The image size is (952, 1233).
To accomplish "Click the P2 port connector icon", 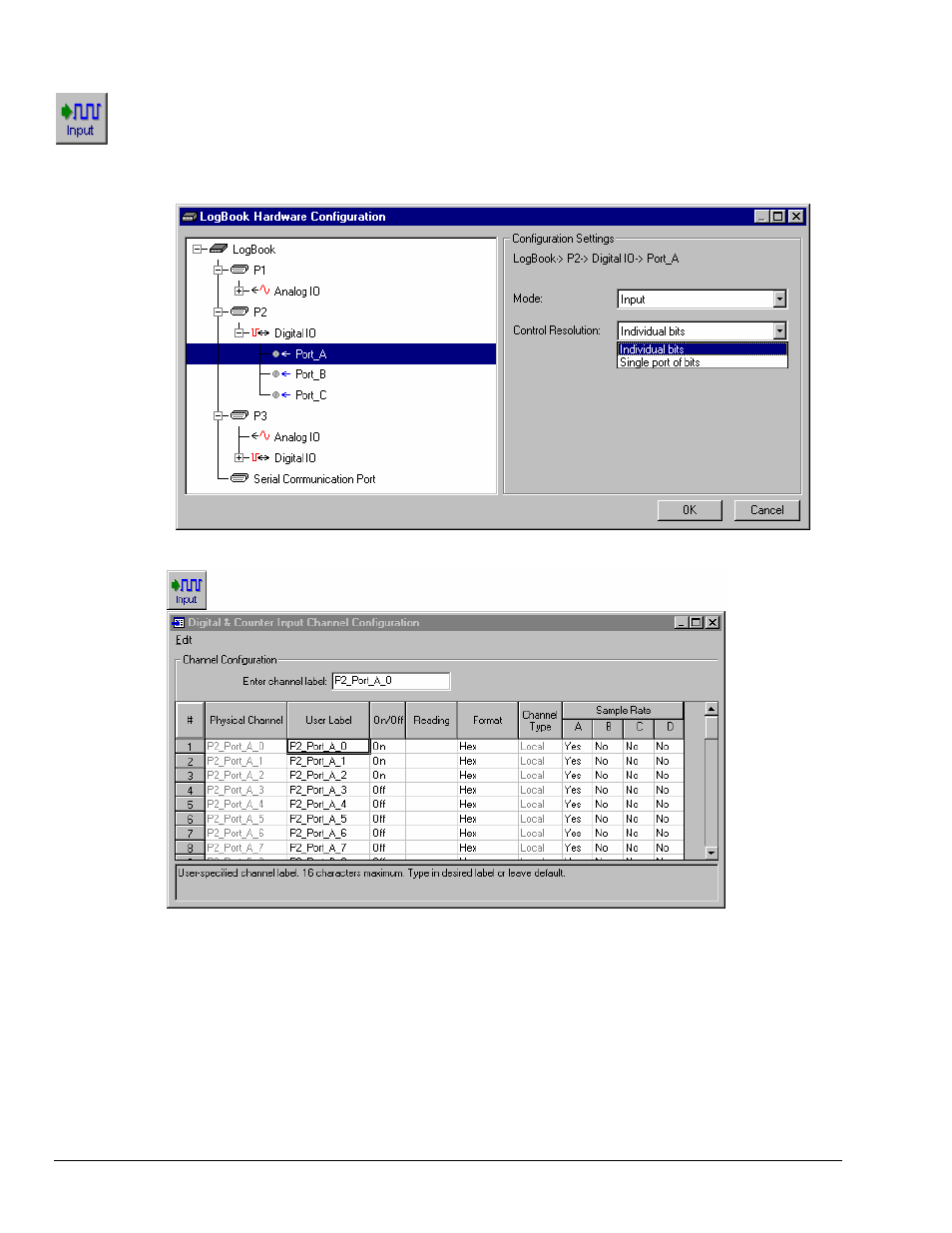I will (x=239, y=311).
